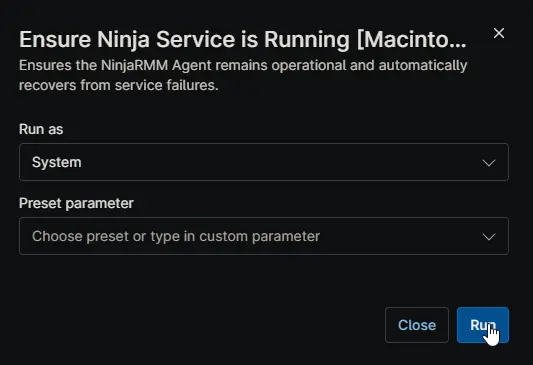Open the Preset parameter chevron arrow
The image size is (533, 365).
[x=489, y=237]
